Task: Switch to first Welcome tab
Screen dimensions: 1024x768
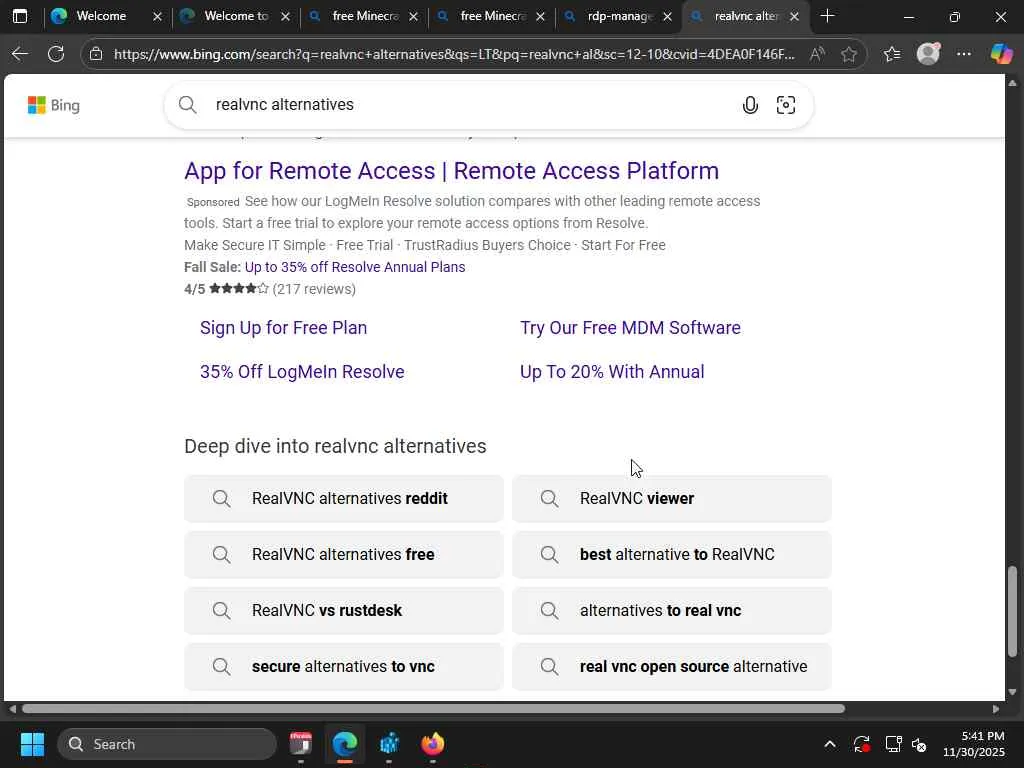Action: 100,16
